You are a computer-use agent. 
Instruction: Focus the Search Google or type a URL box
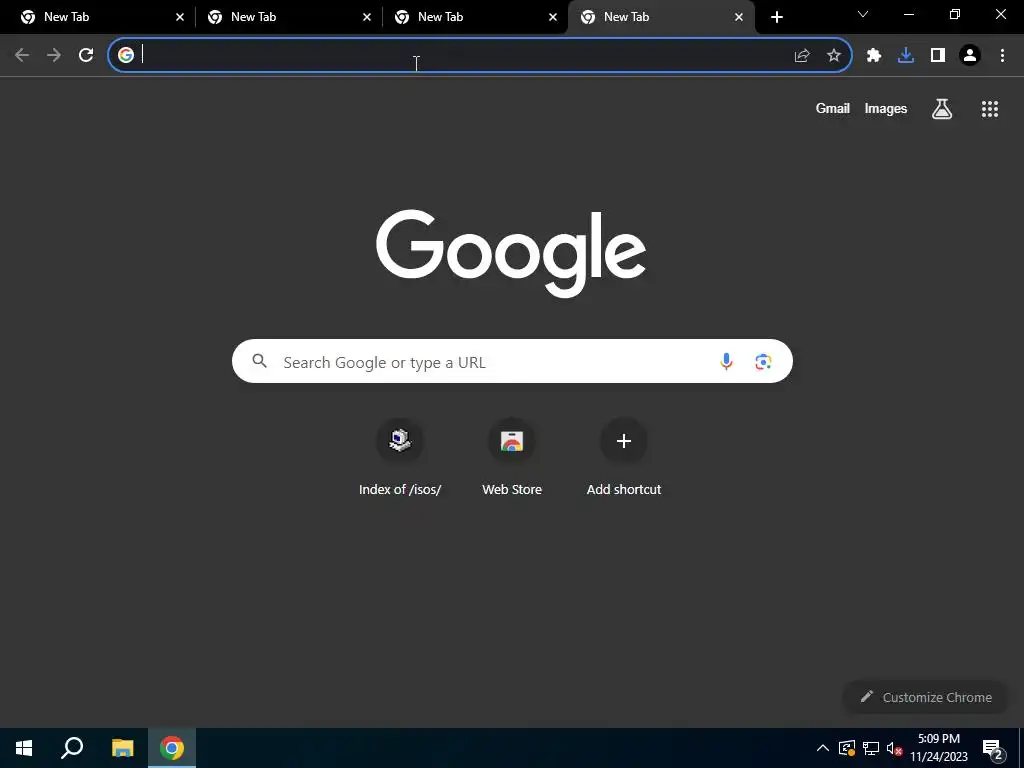512,361
